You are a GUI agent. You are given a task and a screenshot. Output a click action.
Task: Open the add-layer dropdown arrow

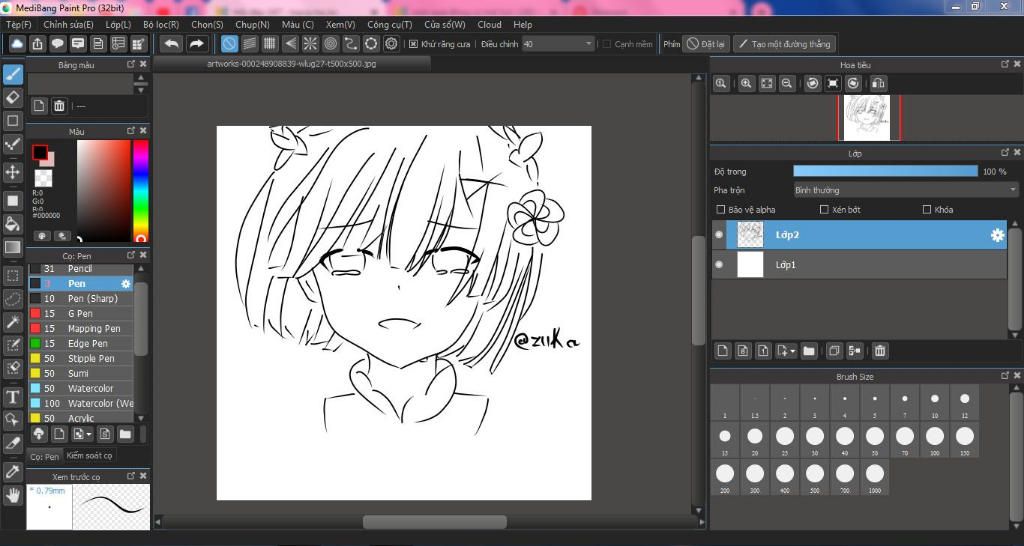pos(793,351)
